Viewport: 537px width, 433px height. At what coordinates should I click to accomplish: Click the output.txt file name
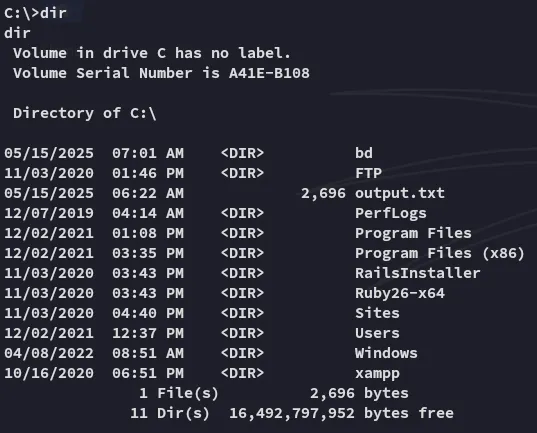(400, 193)
